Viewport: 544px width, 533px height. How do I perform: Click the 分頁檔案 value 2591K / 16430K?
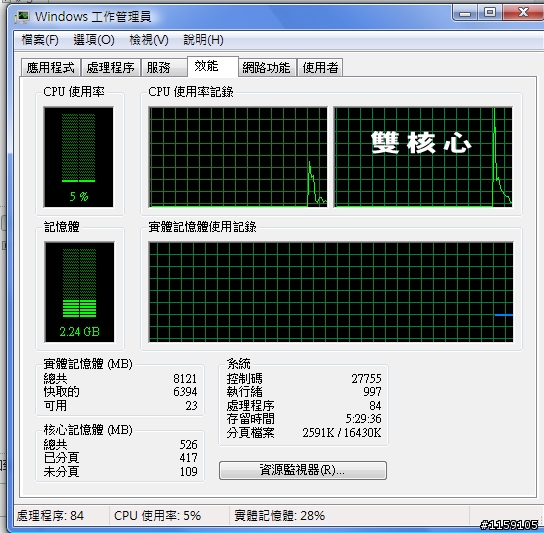342,432
